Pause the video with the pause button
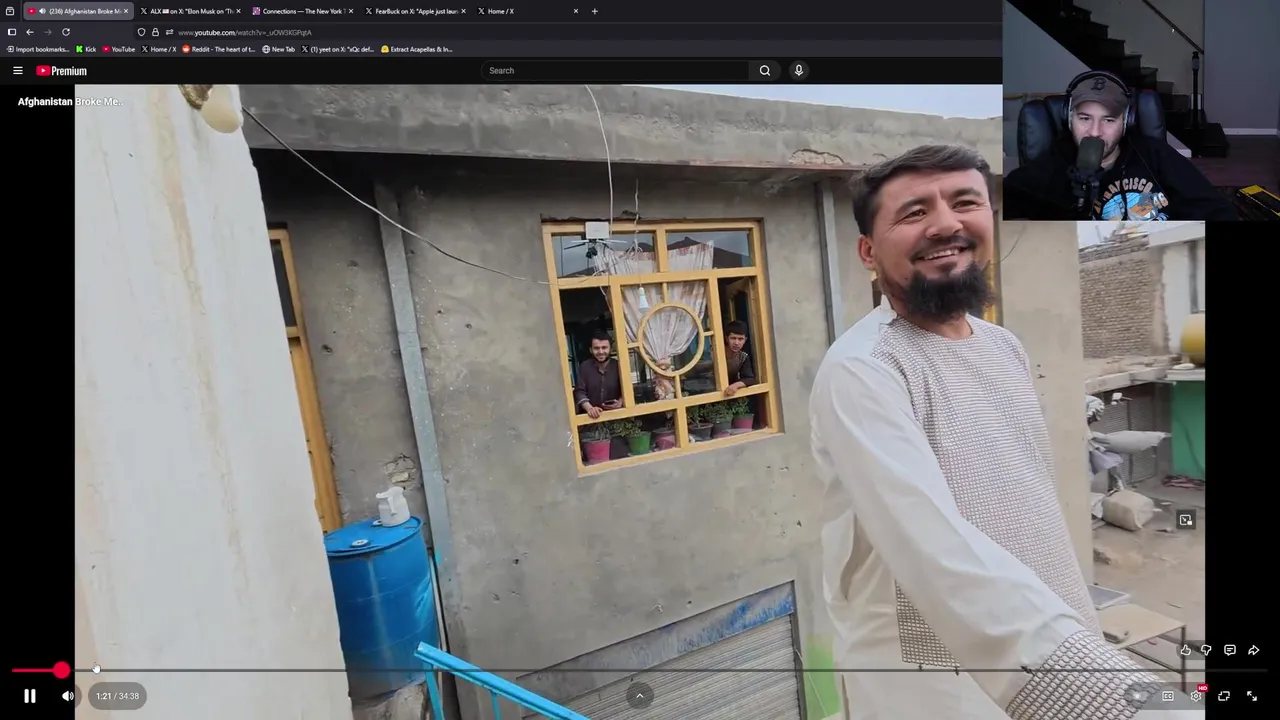Screen dimensions: 1280x720 [x=30, y=696]
